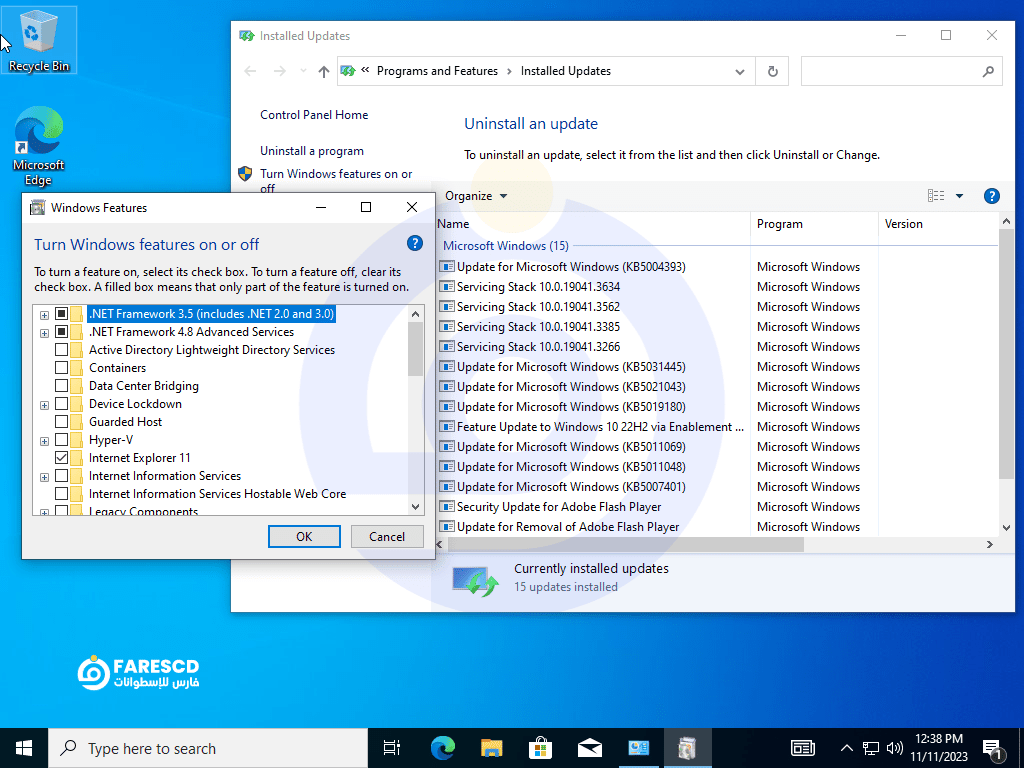Select the Control Panel taskbar icon
Viewport: 1024px width, 768px height.
639,748
